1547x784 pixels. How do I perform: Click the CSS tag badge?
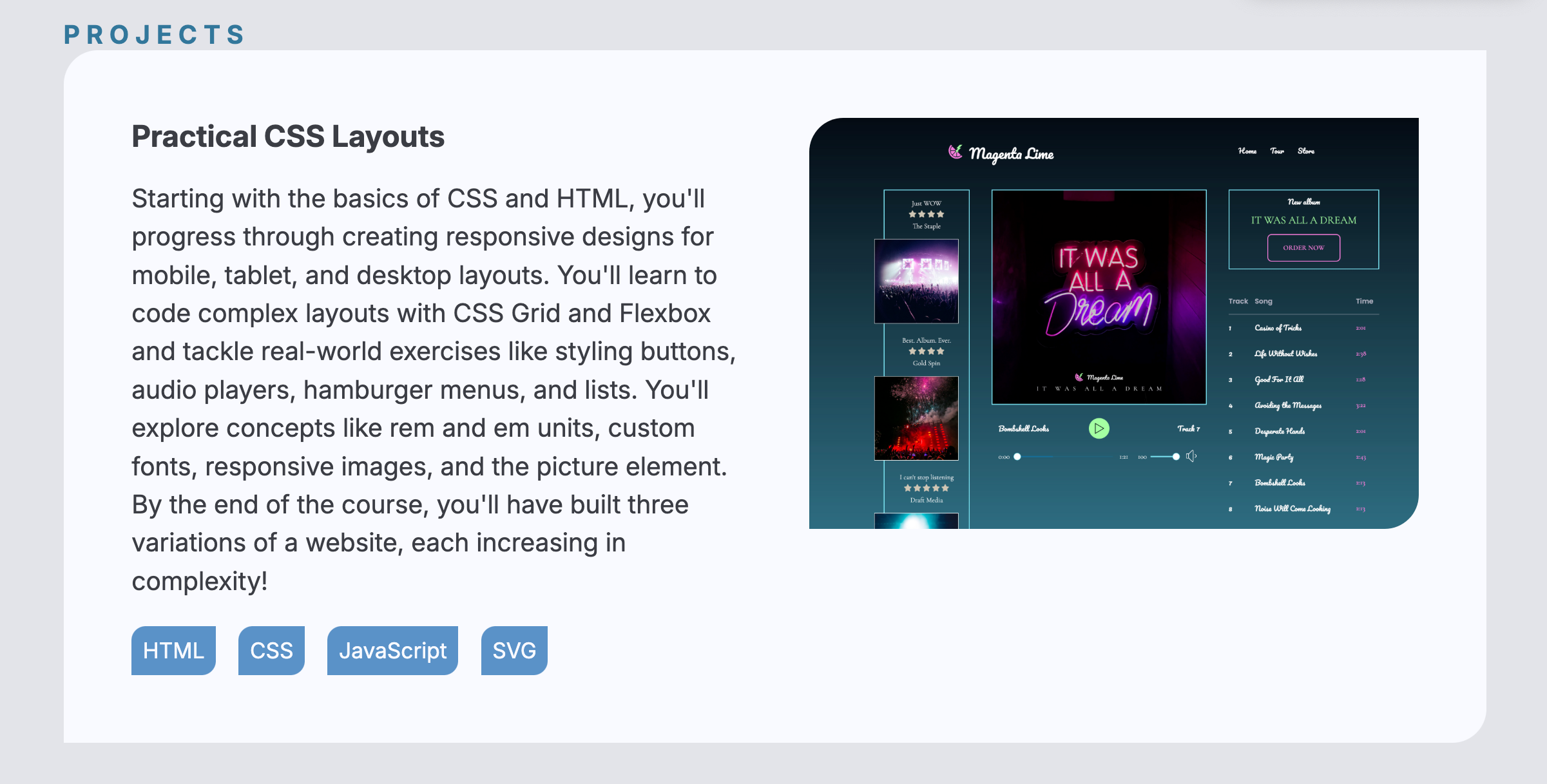pos(271,650)
